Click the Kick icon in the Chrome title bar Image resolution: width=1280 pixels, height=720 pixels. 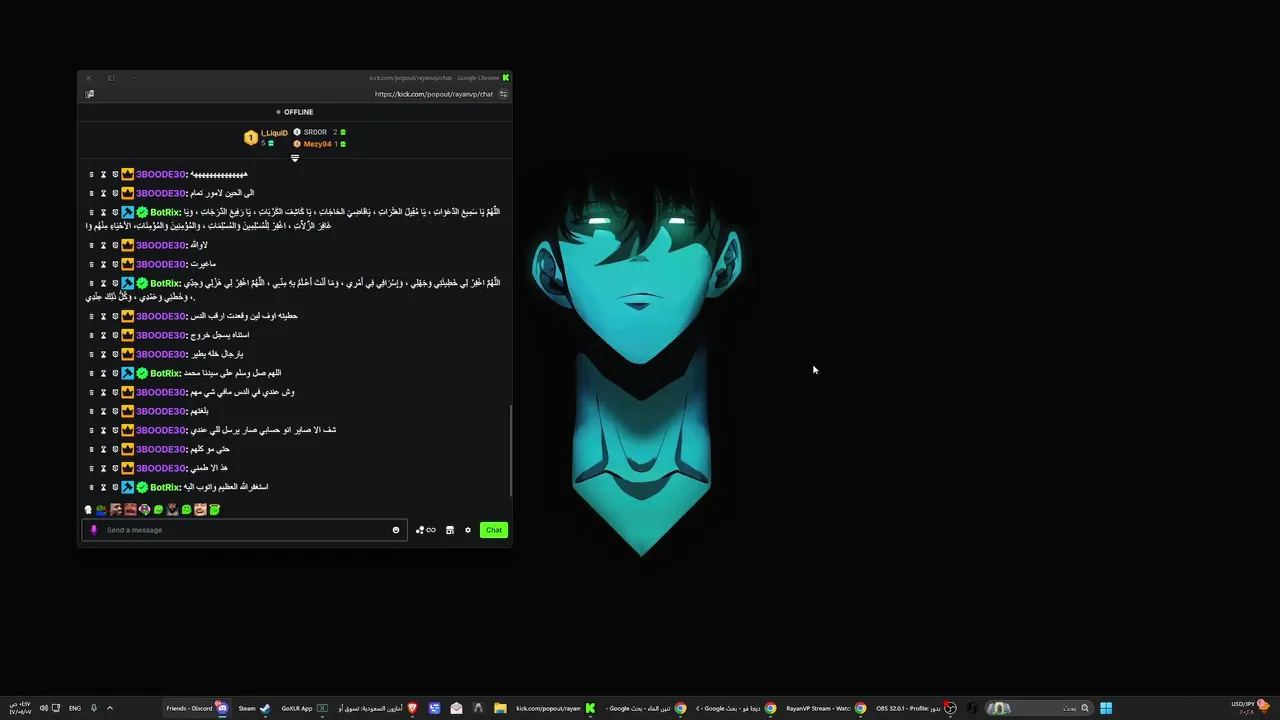(506, 77)
